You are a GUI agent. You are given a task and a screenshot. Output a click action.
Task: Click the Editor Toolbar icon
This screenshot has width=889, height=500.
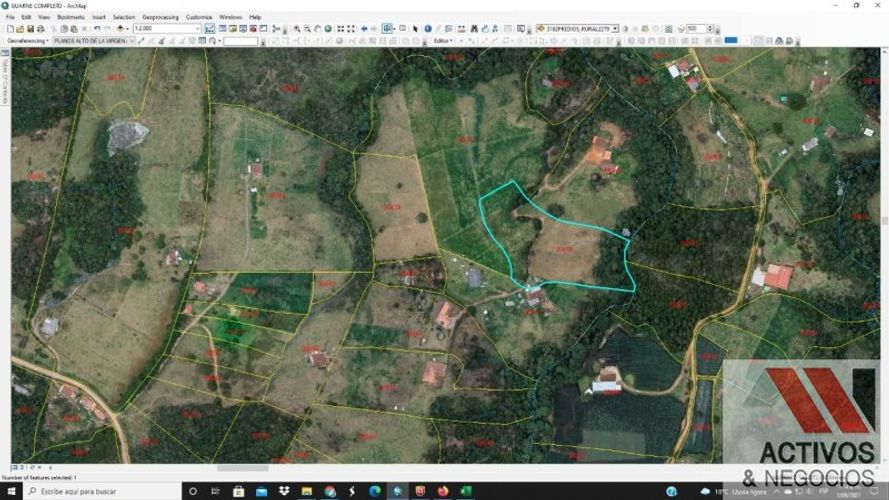[209, 28]
